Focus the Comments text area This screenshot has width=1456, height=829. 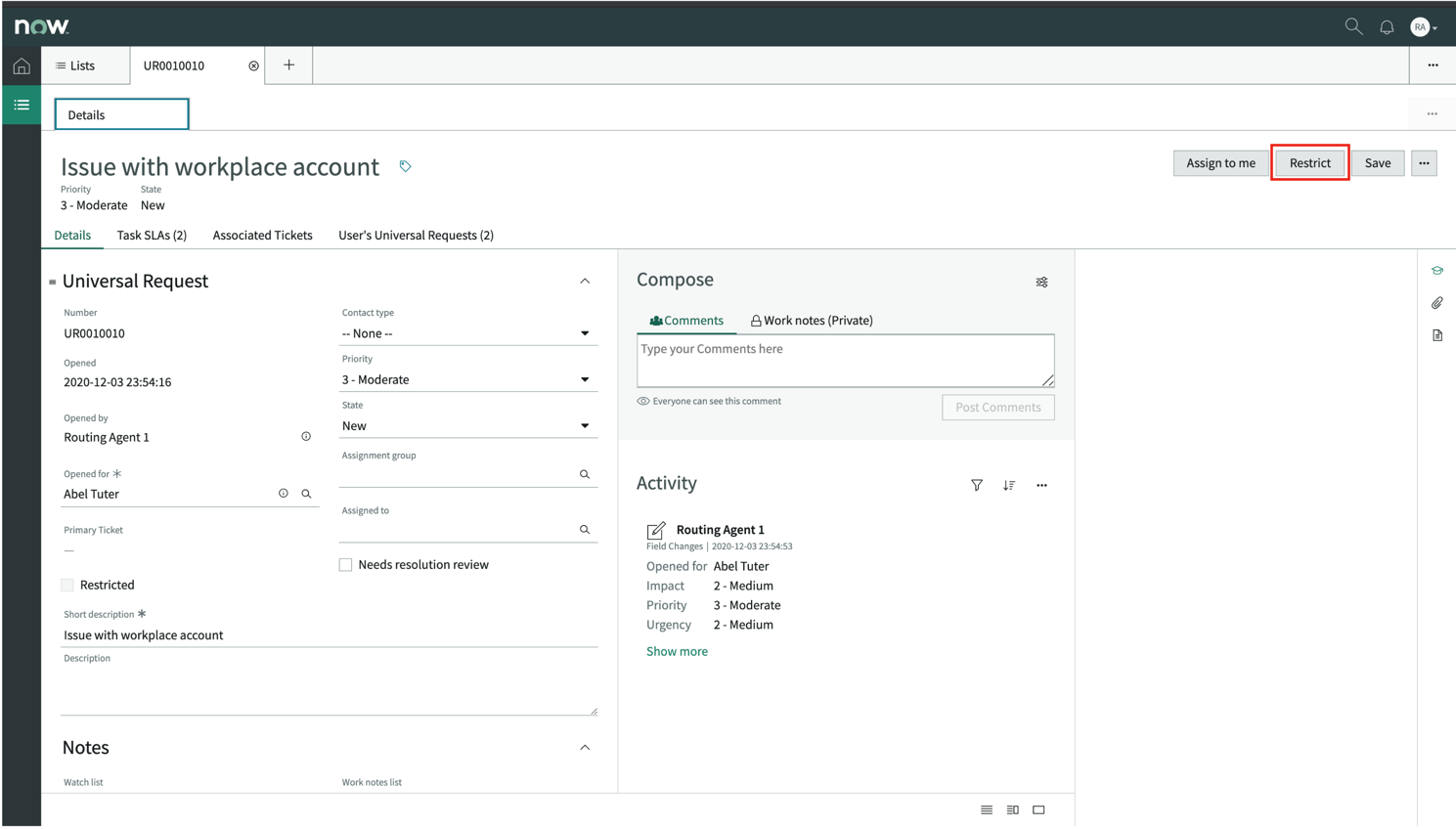846,361
